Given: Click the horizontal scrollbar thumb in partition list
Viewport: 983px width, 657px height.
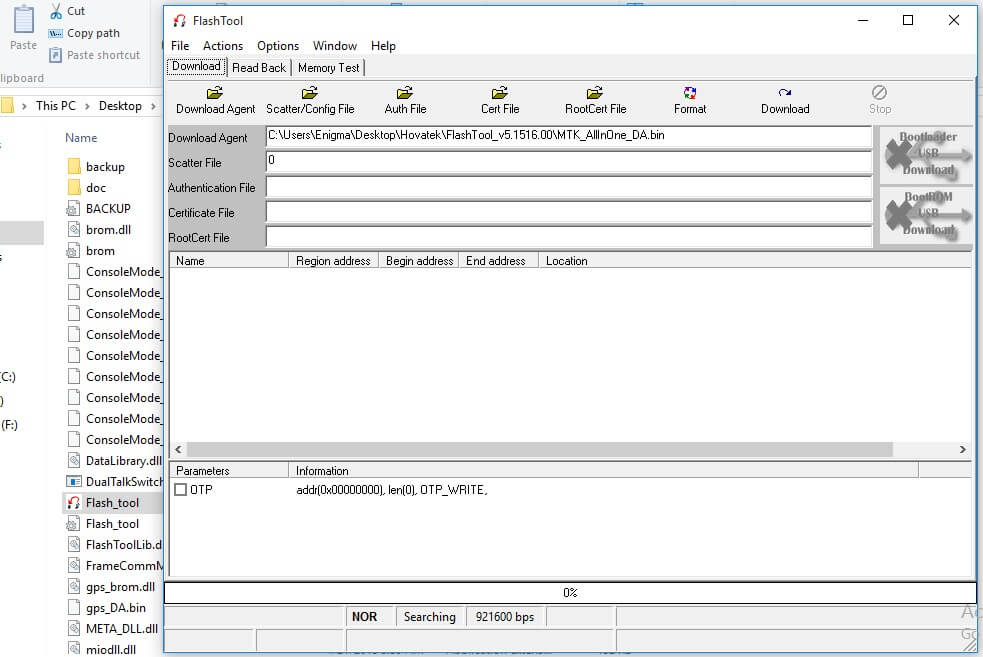Looking at the screenshot, I should [539, 449].
